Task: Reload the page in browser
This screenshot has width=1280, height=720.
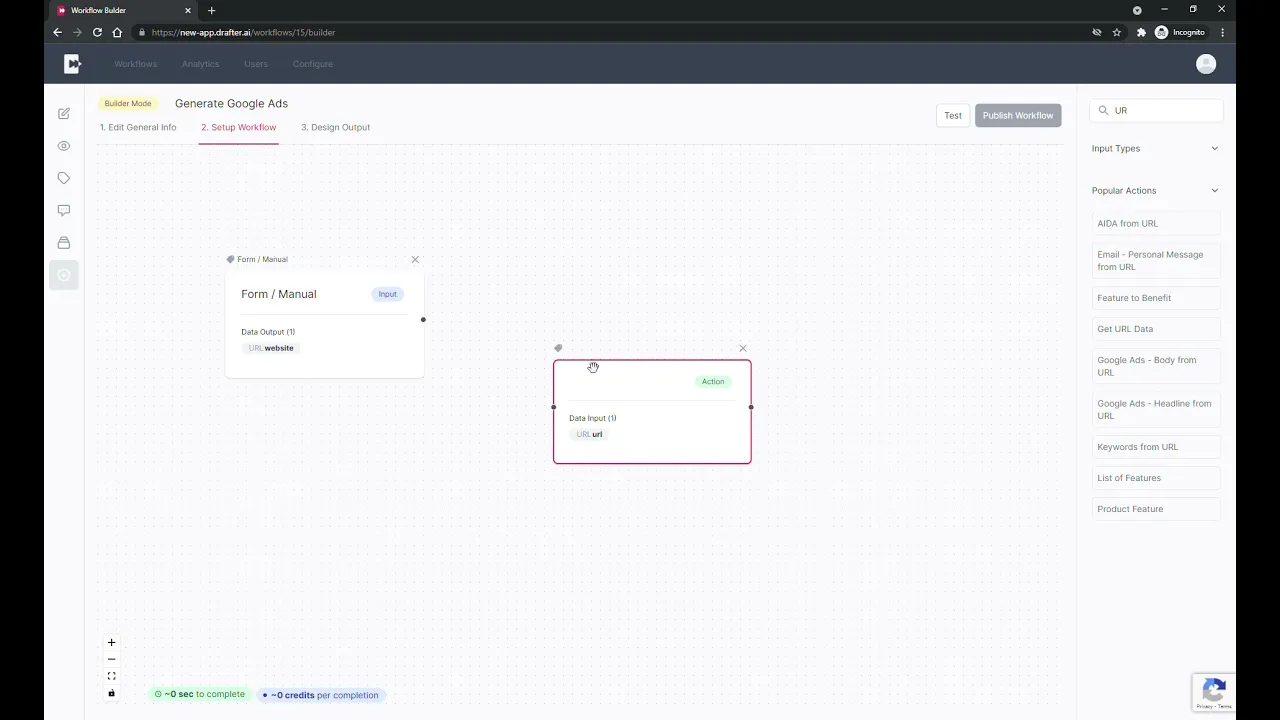Action: click(x=97, y=32)
